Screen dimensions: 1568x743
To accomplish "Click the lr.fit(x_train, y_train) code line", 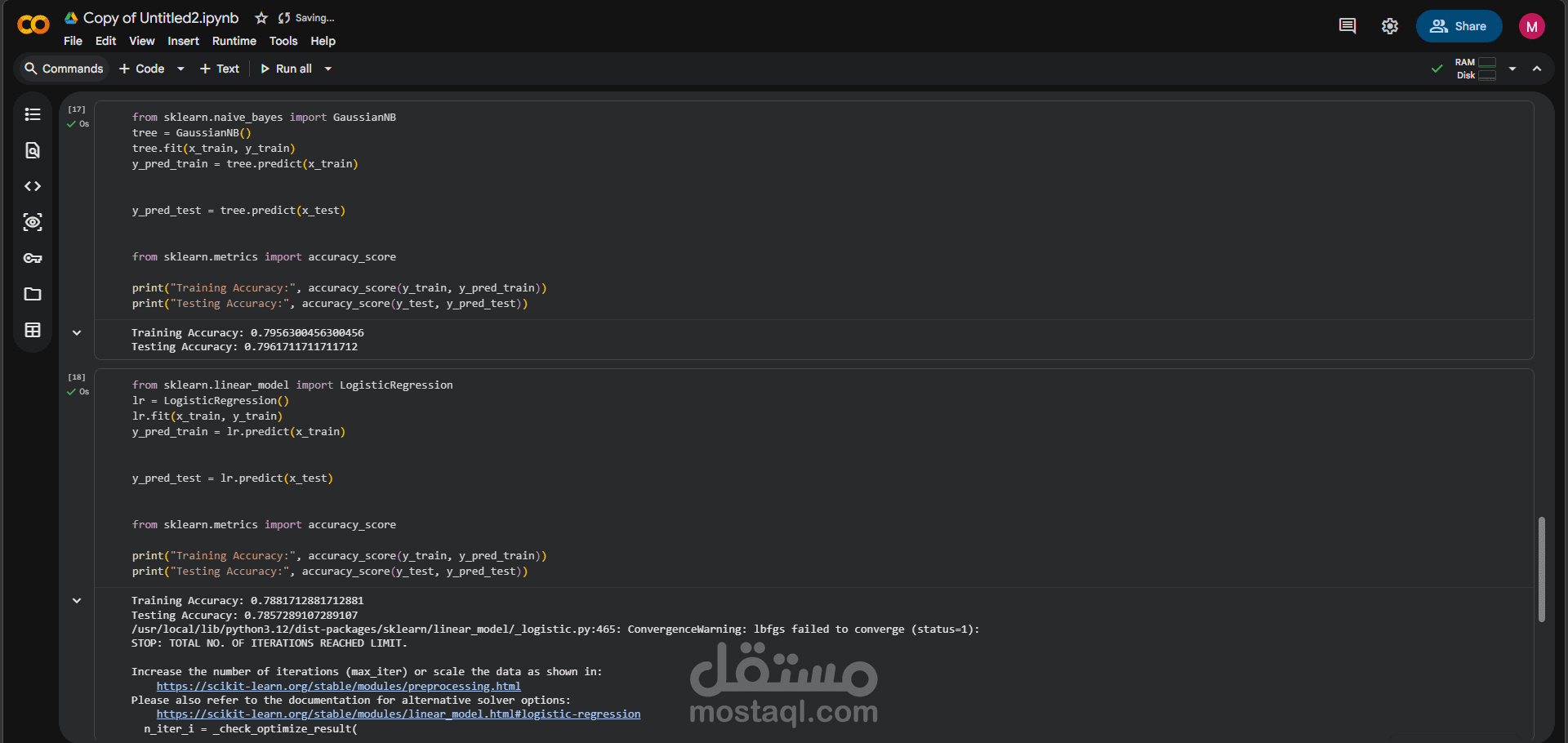I will tap(207, 416).
